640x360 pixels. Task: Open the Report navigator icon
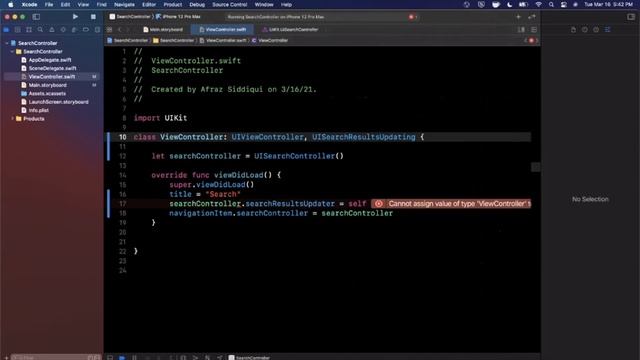[97, 30]
